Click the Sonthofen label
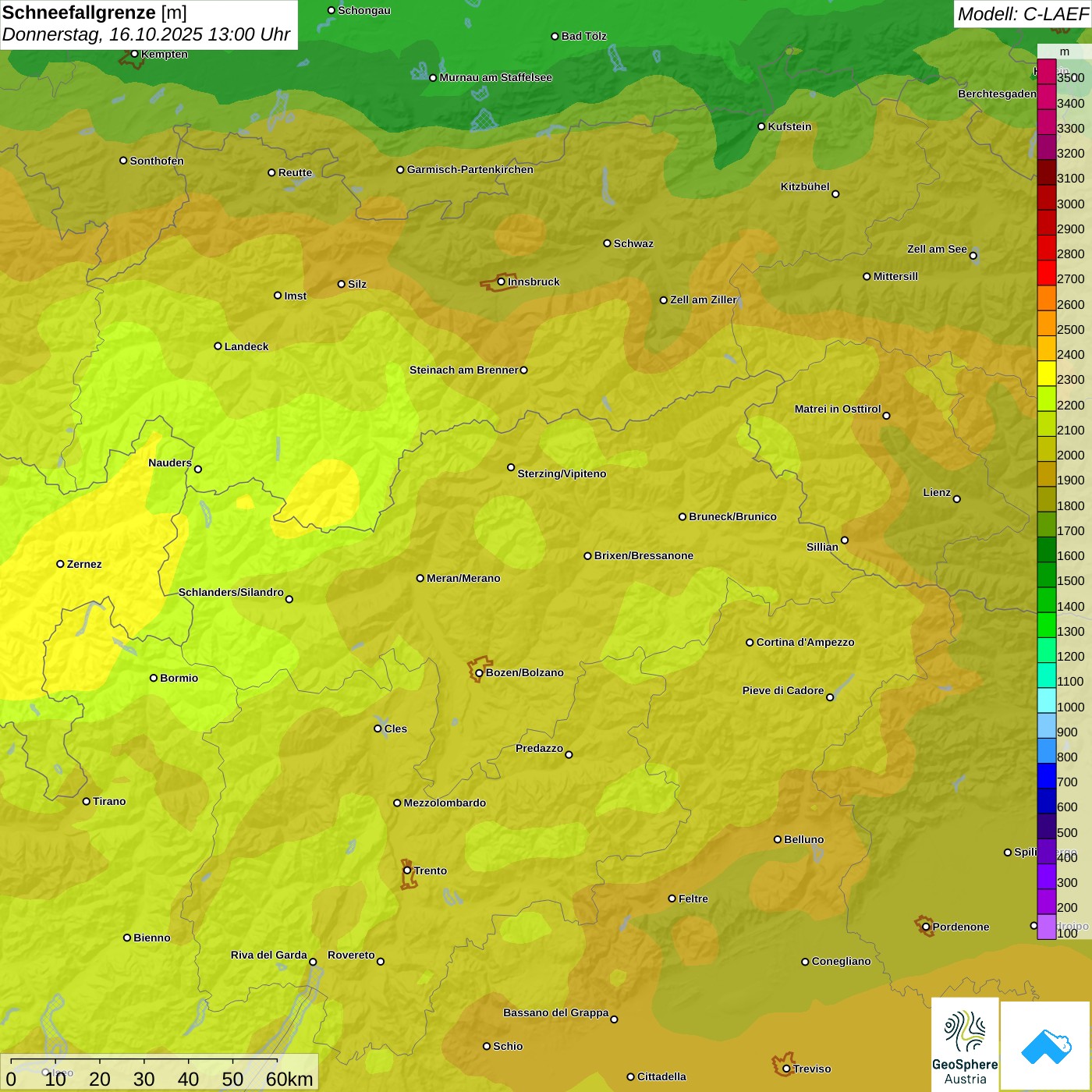This screenshot has height=1092, width=1092. pyautogui.click(x=157, y=161)
